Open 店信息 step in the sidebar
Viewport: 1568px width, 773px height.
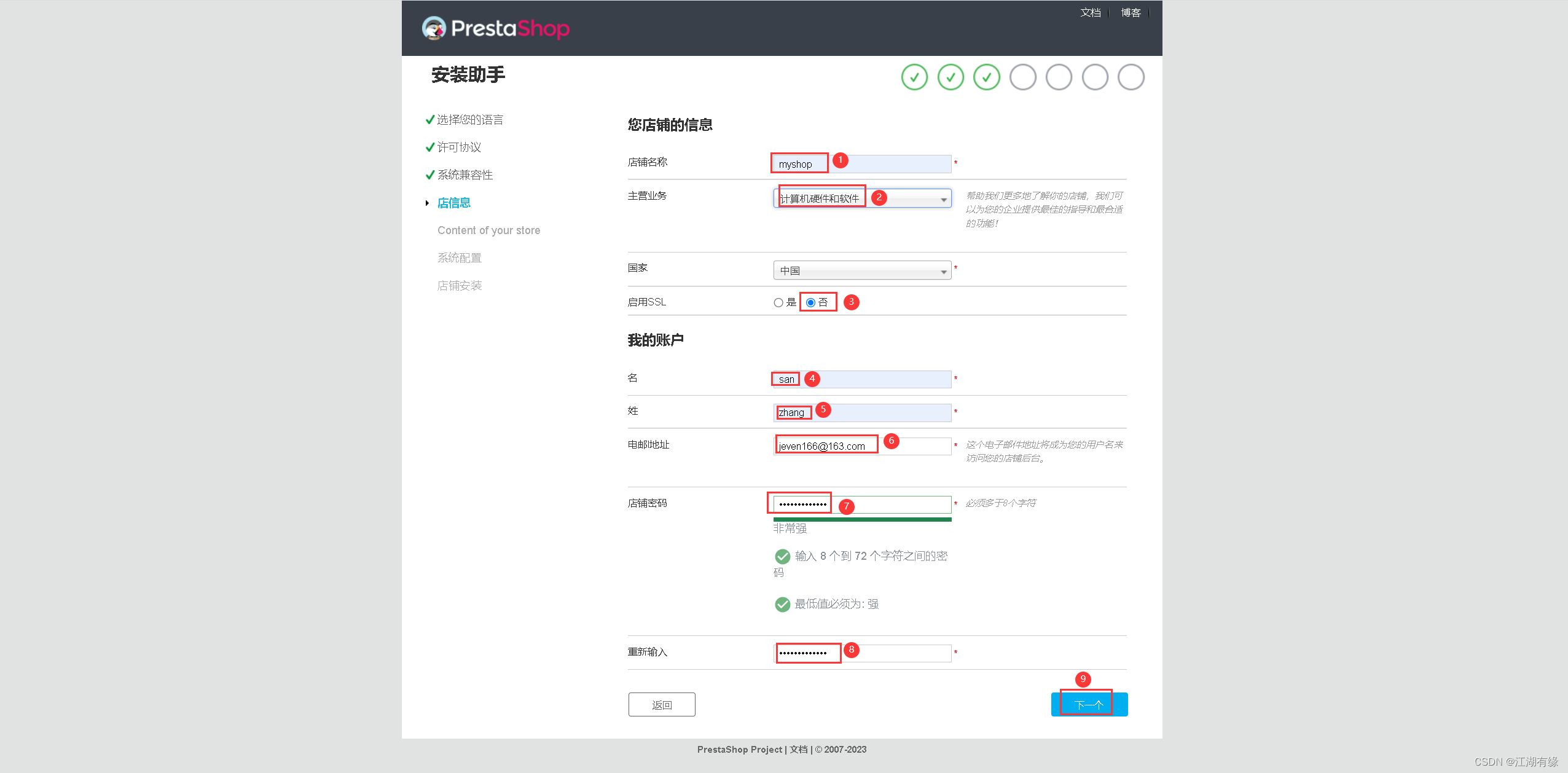453,203
